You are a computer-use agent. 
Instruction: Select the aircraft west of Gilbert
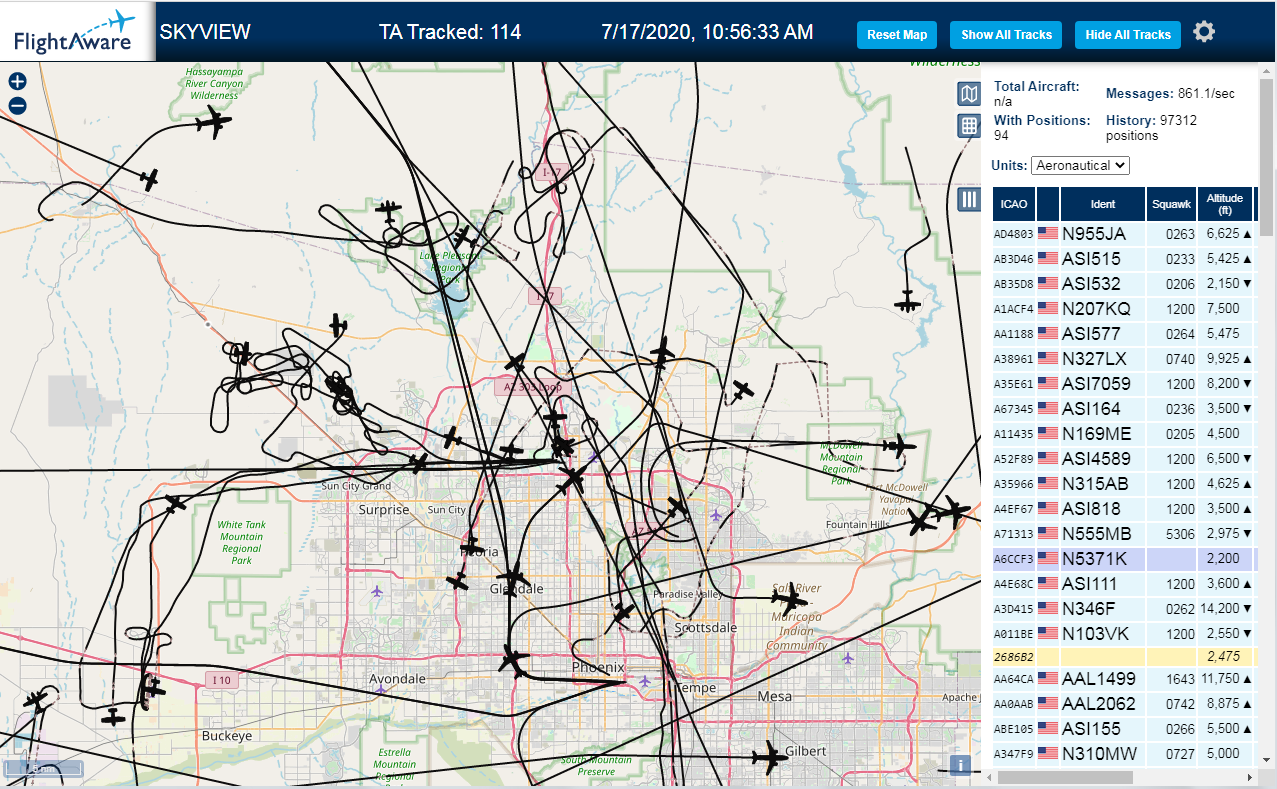click(x=770, y=757)
